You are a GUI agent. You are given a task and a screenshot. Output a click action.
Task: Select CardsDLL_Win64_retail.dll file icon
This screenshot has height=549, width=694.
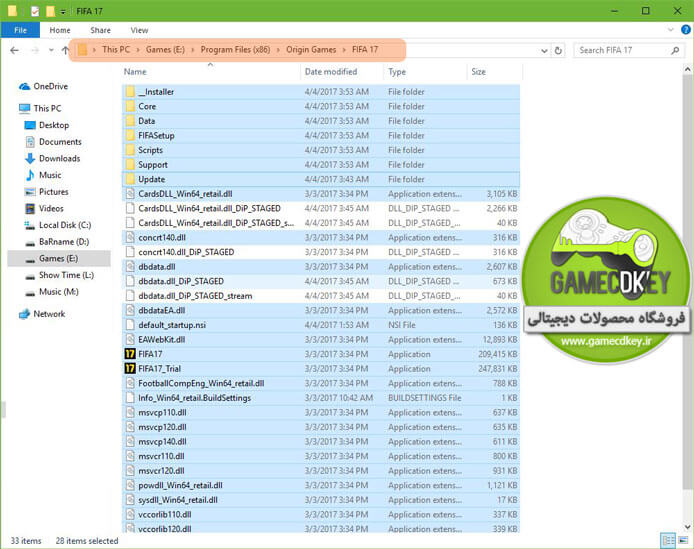(x=130, y=194)
